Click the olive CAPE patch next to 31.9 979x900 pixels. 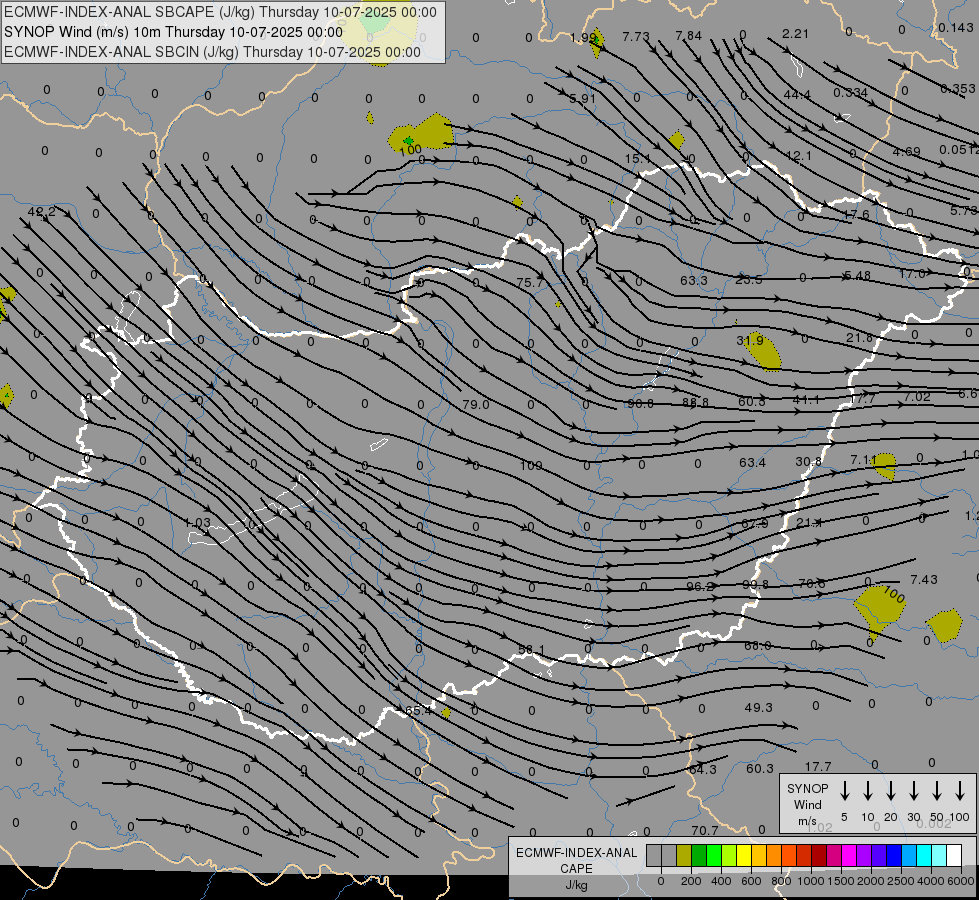765,354
